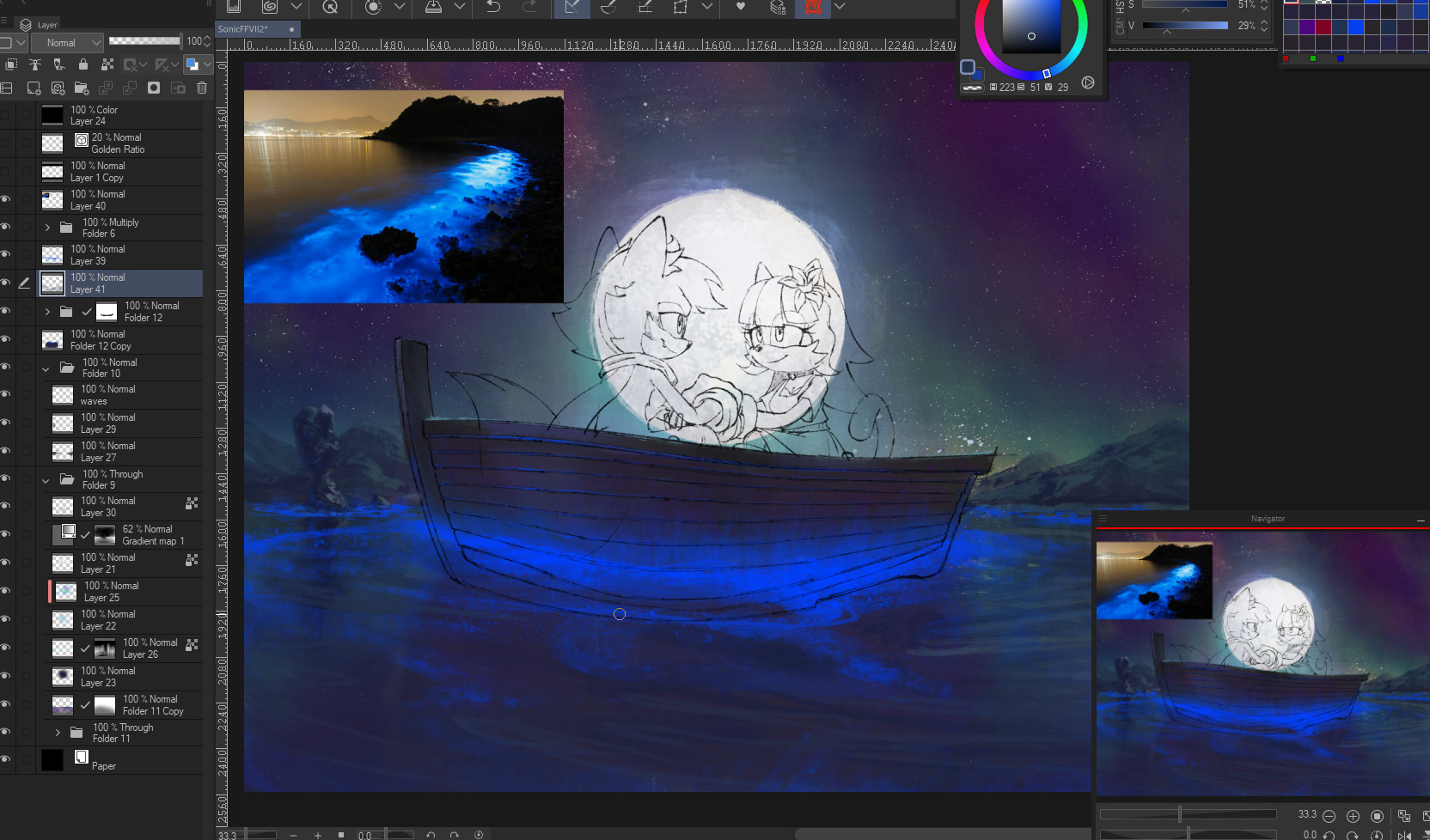The height and width of the screenshot is (840, 1430).
Task: Toggle Folder 12 mask checkmark
Action: [x=87, y=312]
